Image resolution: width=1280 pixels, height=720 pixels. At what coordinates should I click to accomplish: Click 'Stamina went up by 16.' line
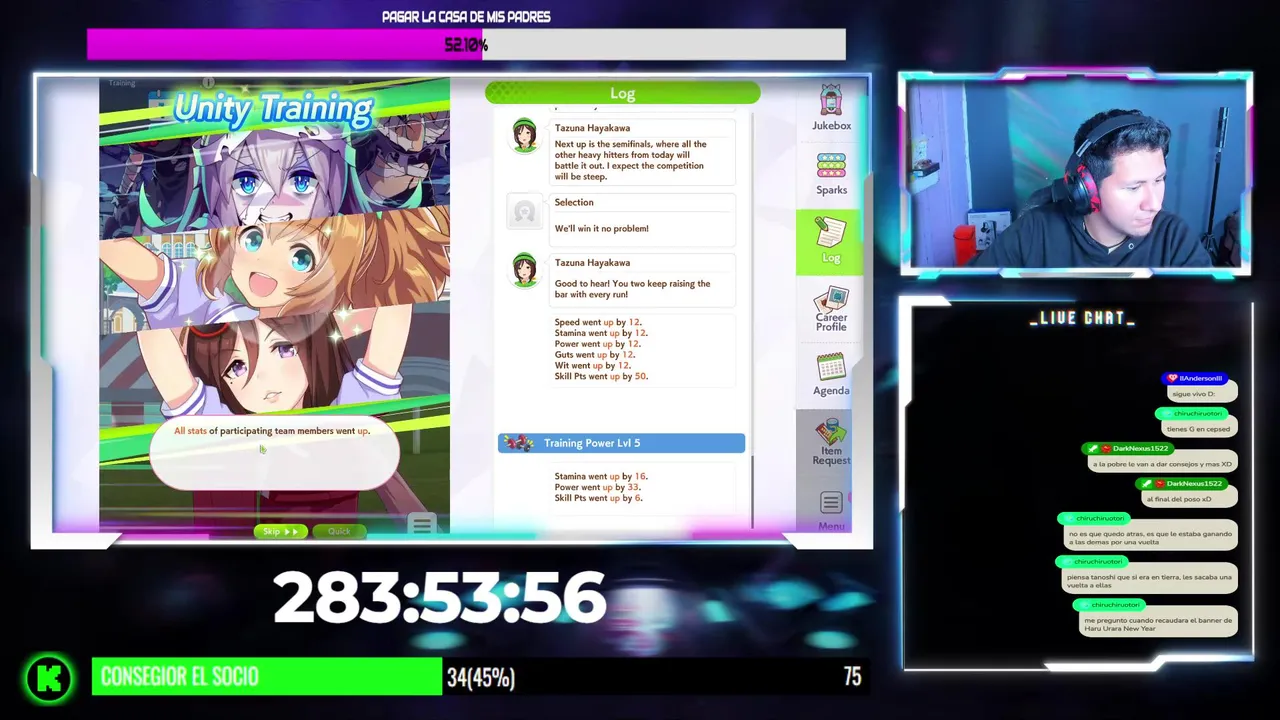pyautogui.click(x=601, y=476)
